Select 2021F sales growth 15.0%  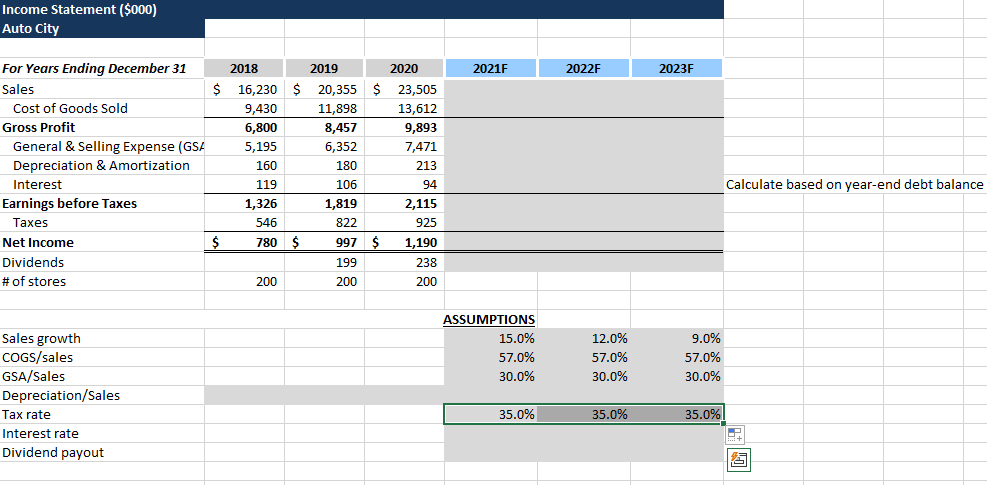(490, 338)
